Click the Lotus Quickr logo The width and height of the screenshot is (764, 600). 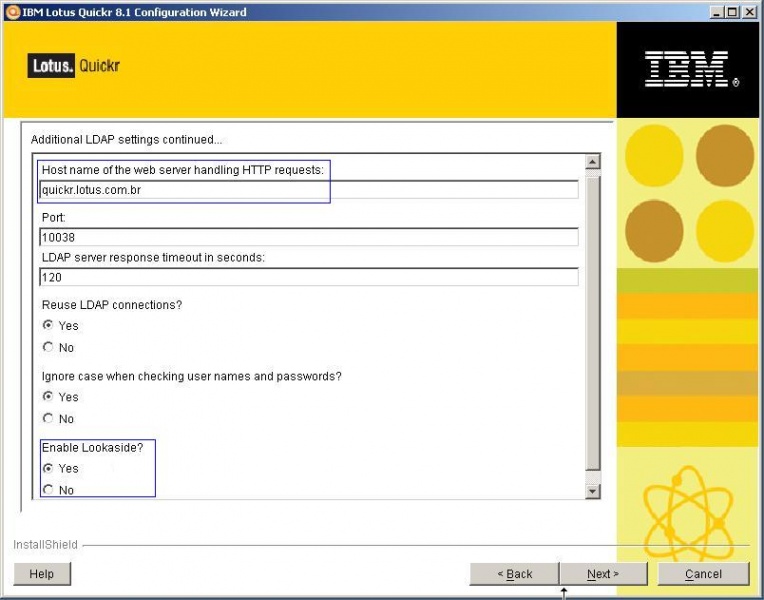click(x=74, y=65)
